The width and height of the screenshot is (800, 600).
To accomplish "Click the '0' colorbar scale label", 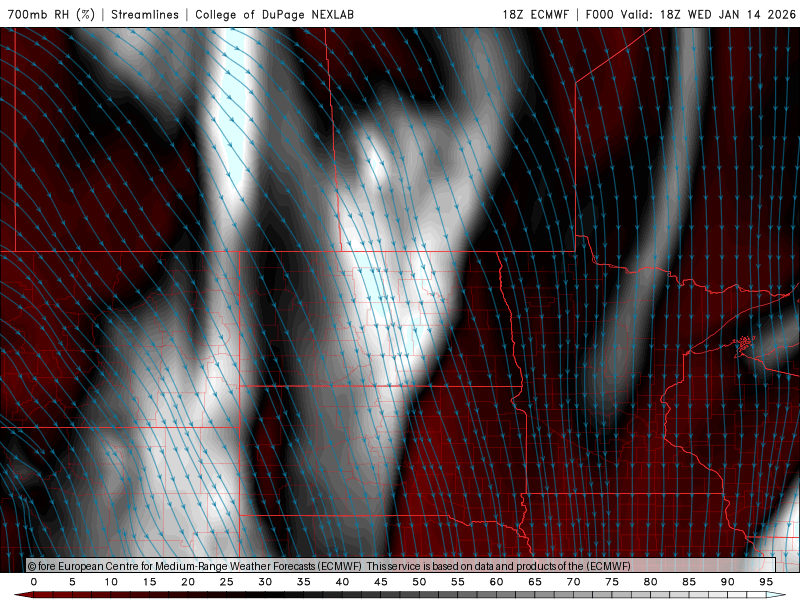I will 34,582.
